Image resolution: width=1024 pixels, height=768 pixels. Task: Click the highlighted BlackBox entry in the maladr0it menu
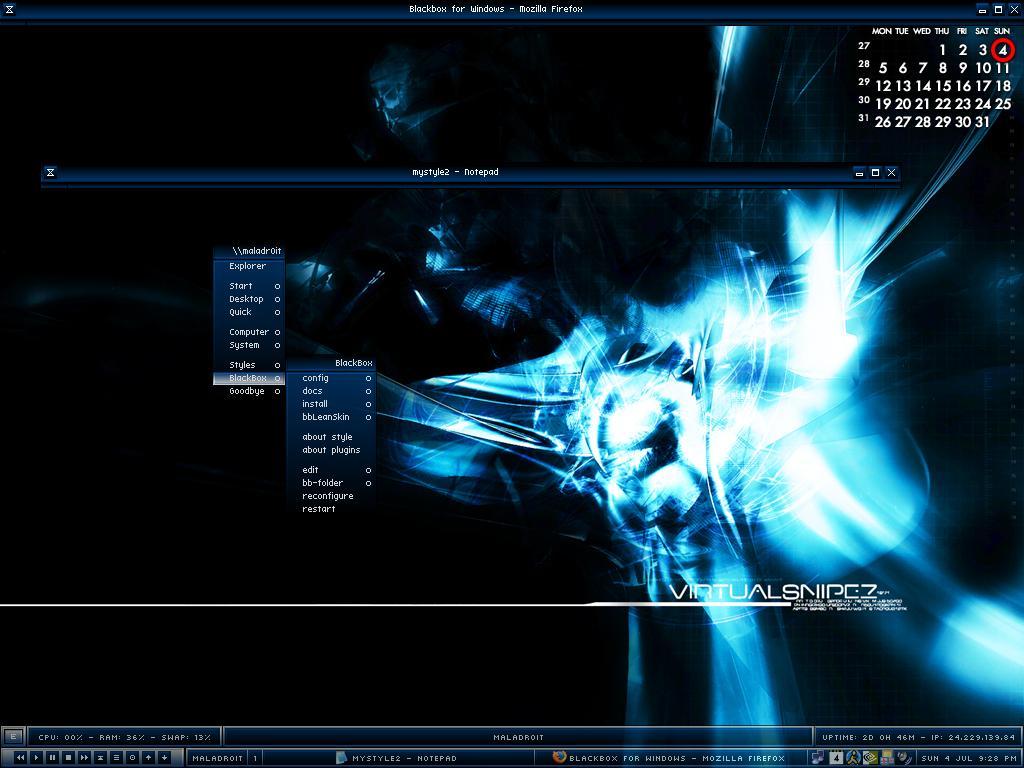coord(249,378)
